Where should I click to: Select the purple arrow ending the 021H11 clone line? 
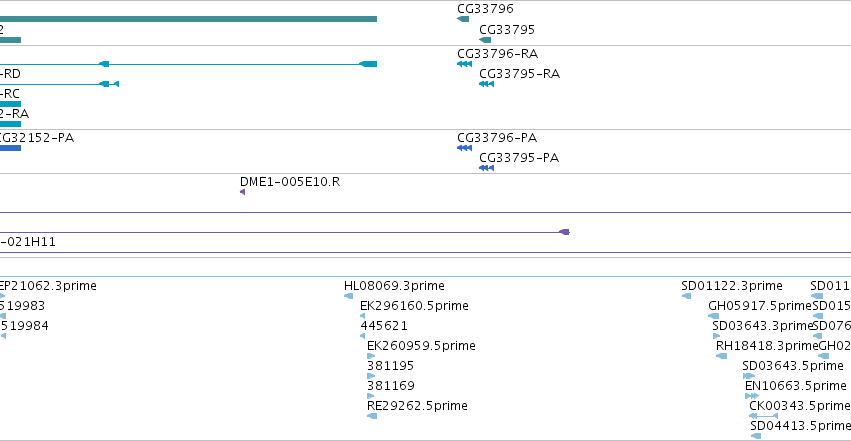click(564, 232)
